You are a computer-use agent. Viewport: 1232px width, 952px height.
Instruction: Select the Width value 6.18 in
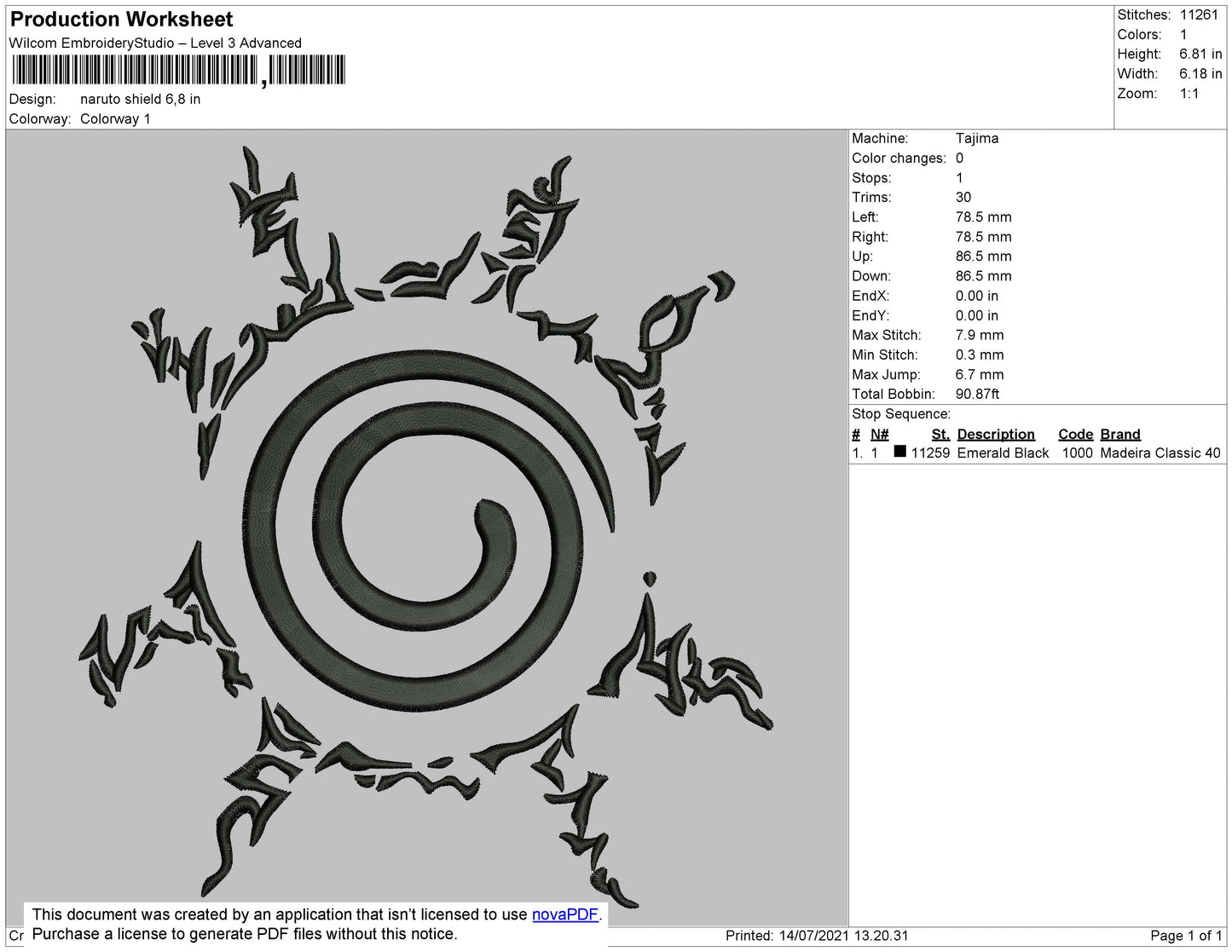point(1200,74)
